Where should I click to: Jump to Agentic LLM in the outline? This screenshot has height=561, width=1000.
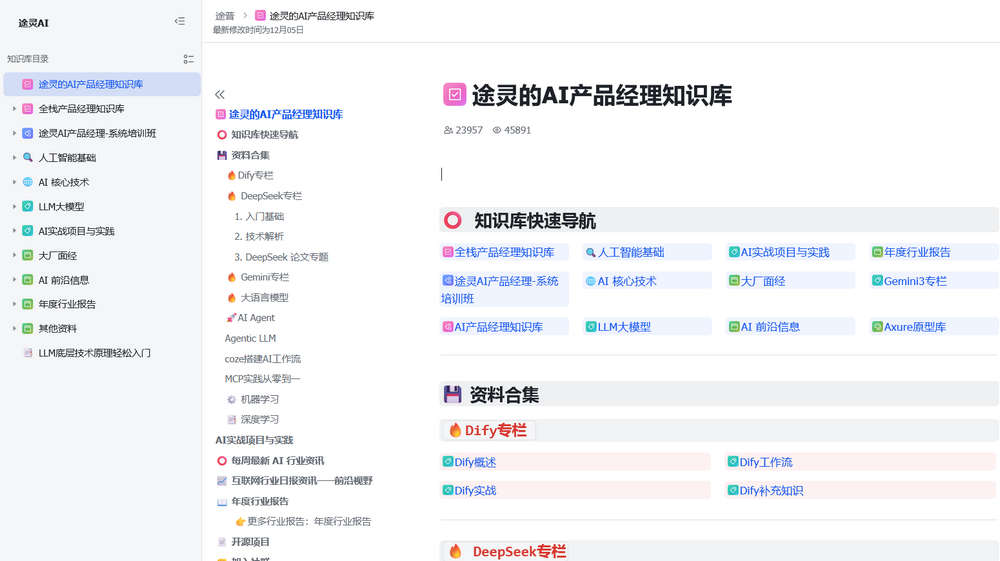pyautogui.click(x=250, y=338)
